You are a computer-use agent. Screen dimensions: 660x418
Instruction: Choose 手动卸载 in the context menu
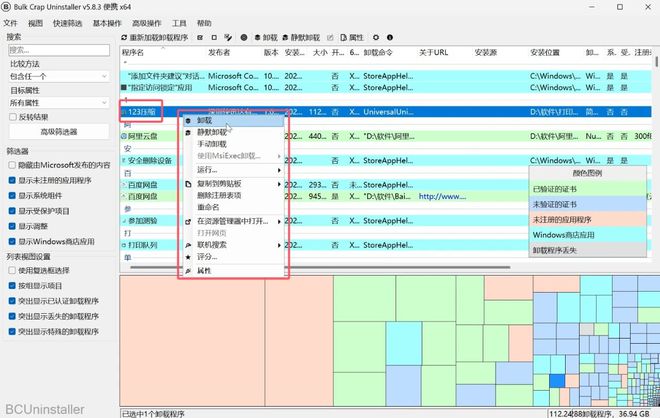[x=234, y=144]
